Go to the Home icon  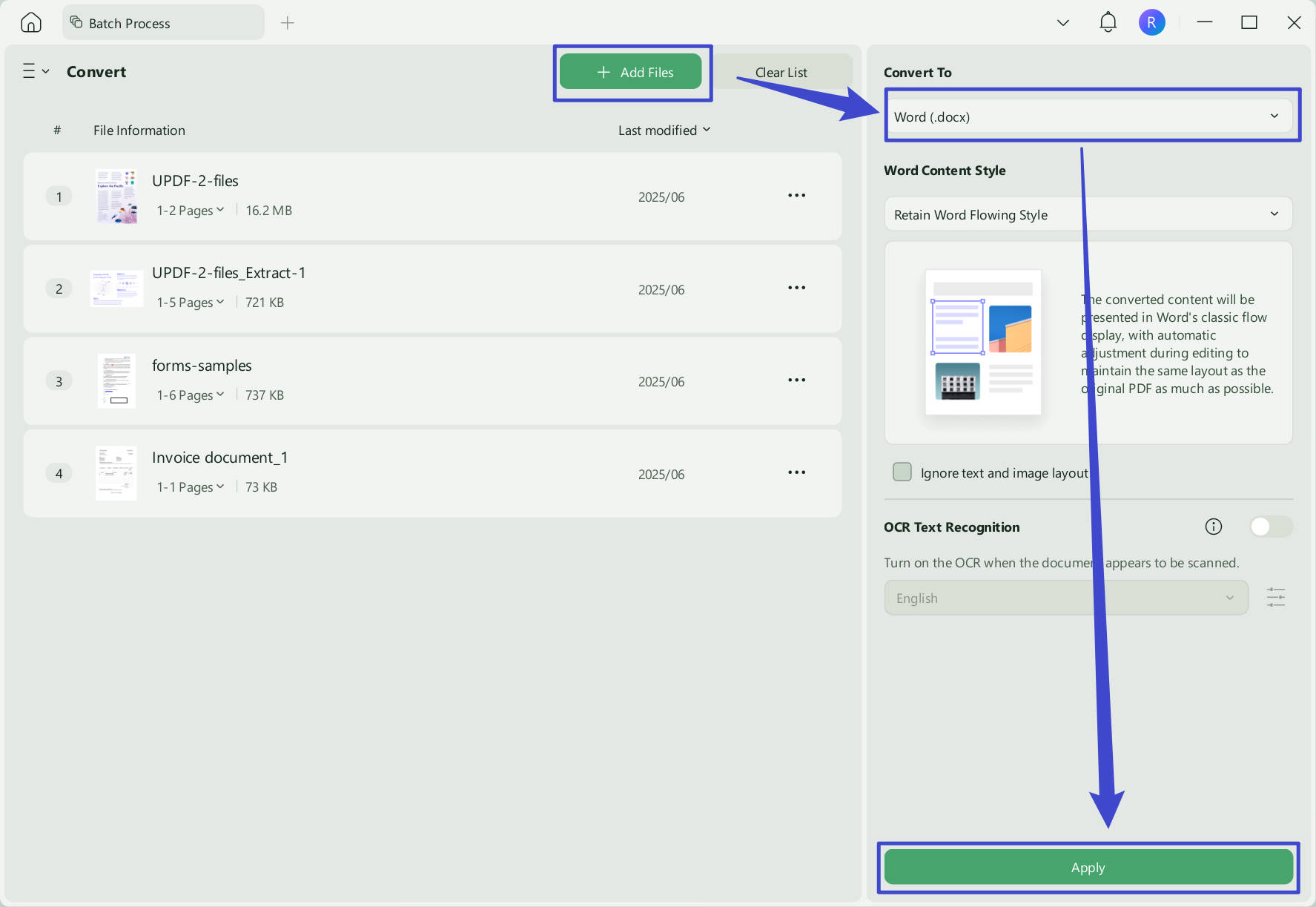pyautogui.click(x=31, y=23)
